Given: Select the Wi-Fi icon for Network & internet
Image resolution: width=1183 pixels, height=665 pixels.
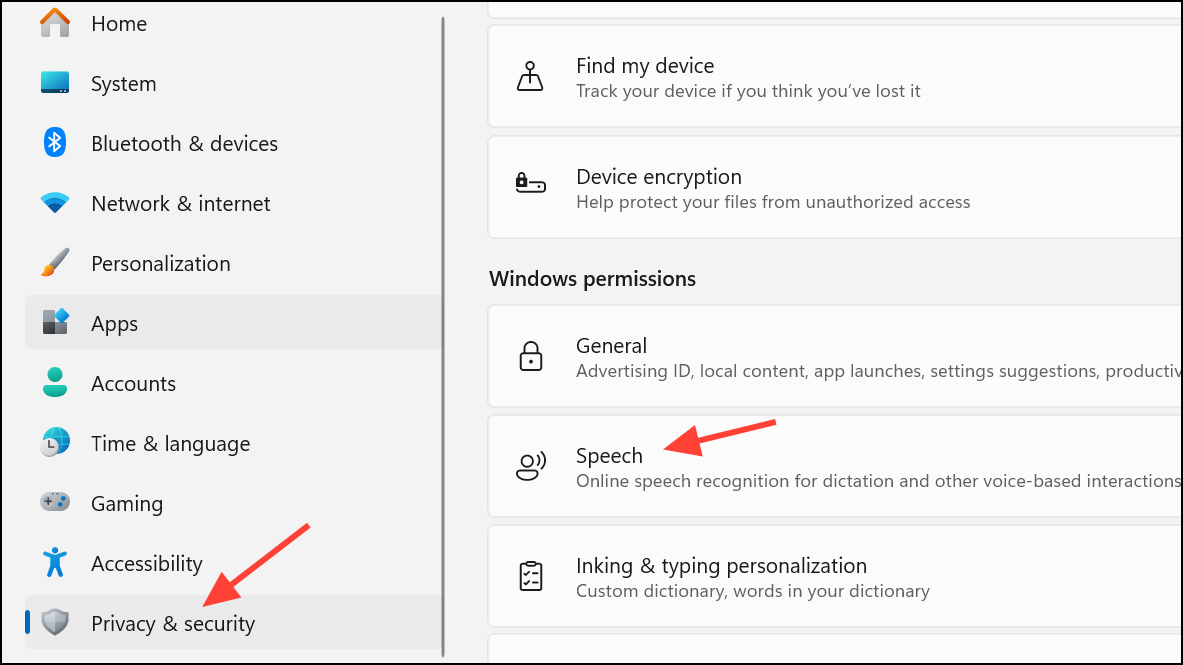Looking at the screenshot, I should point(54,203).
